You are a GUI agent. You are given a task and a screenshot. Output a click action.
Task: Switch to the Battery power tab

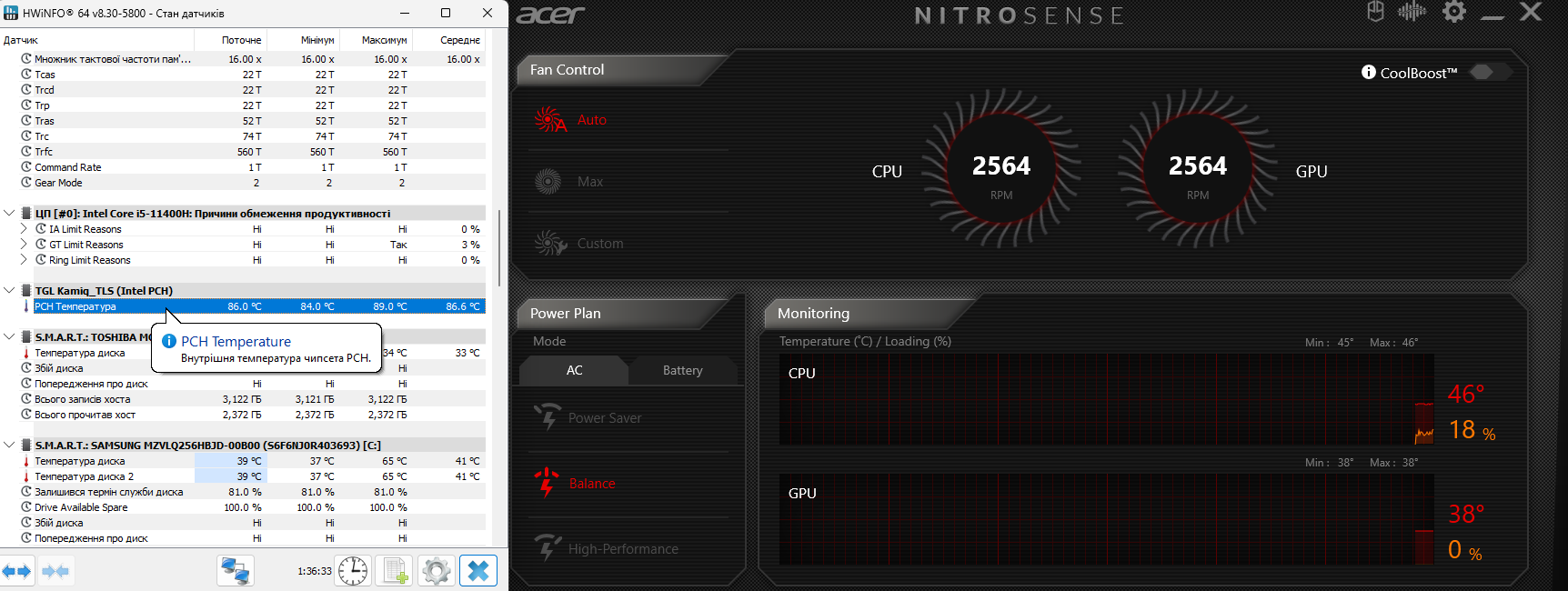(683, 370)
